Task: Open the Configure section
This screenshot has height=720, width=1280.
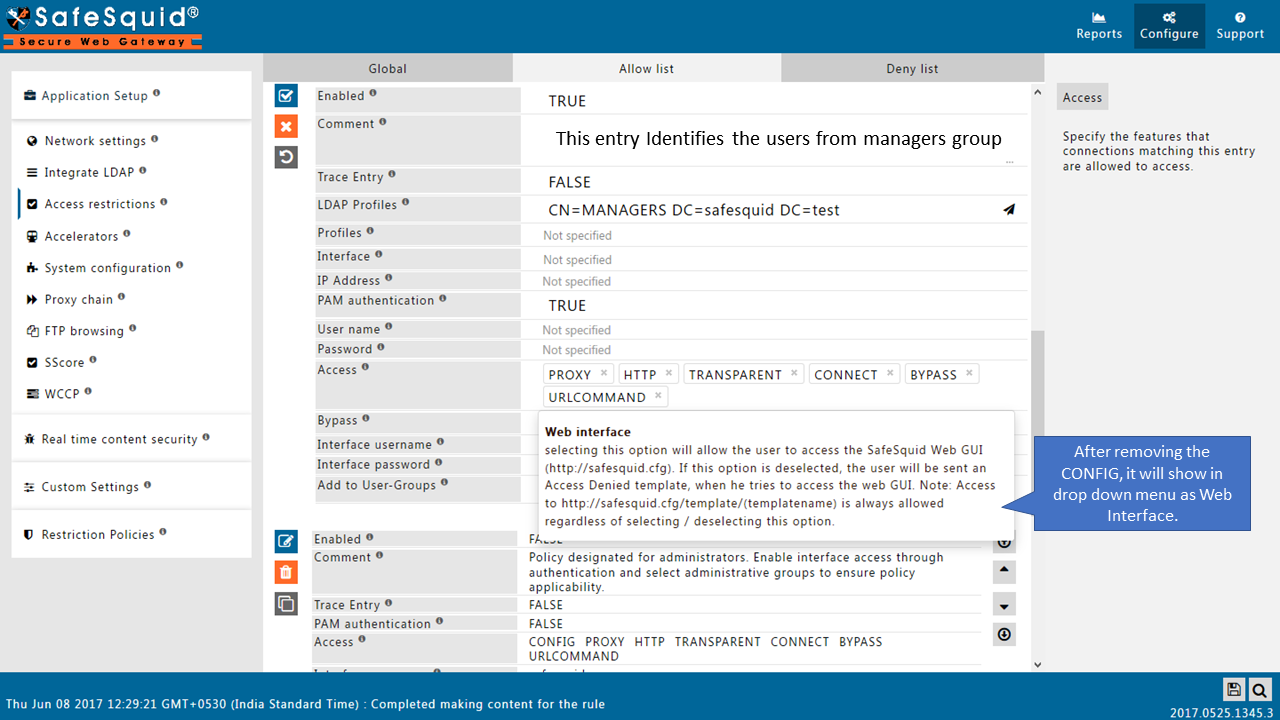Action: point(1169,26)
